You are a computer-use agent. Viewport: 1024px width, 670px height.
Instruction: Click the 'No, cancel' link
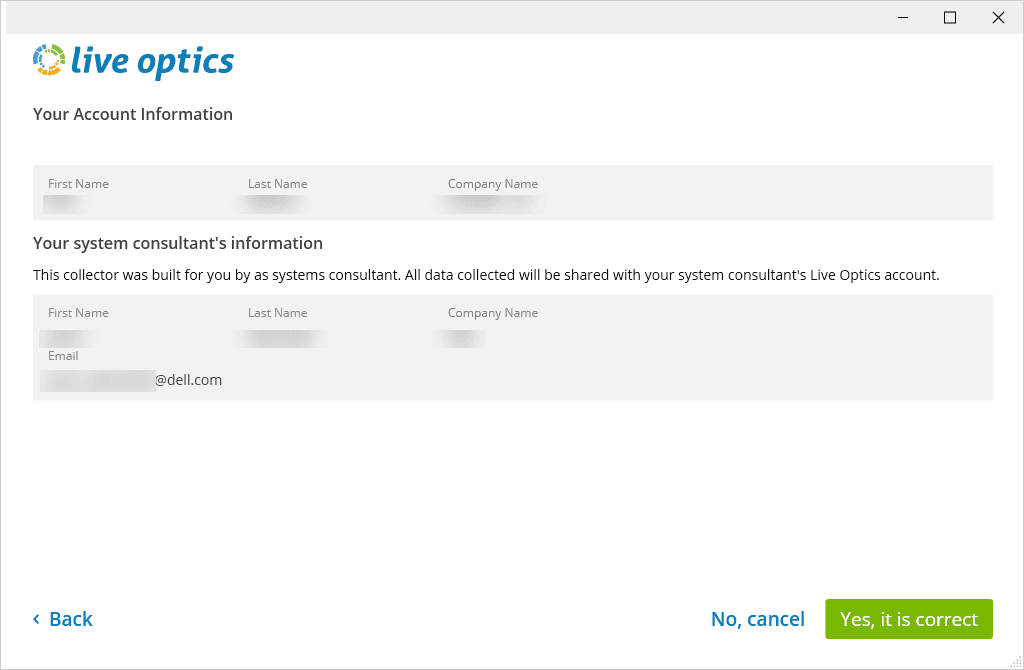click(x=757, y=619)
